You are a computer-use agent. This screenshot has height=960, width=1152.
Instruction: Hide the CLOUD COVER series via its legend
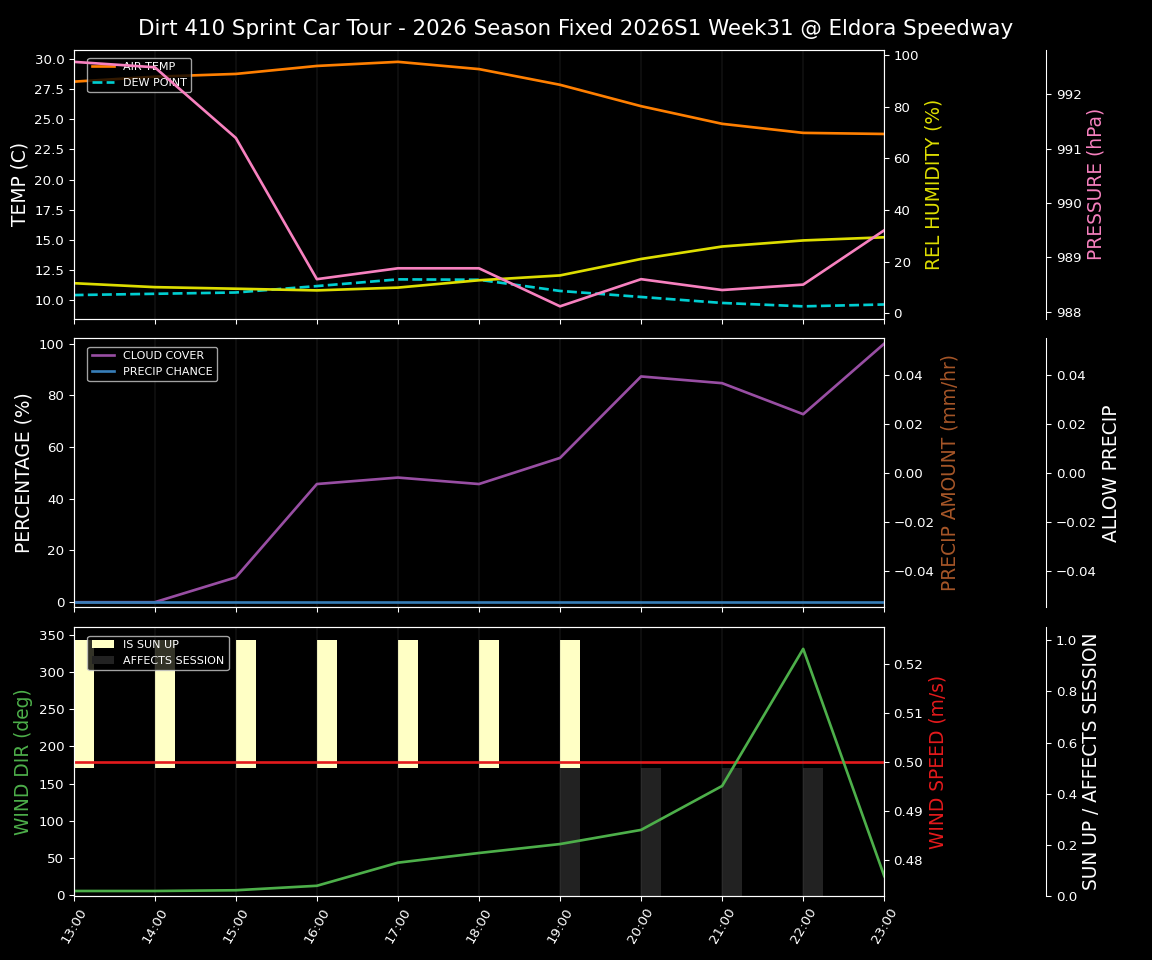coord(163,355)
